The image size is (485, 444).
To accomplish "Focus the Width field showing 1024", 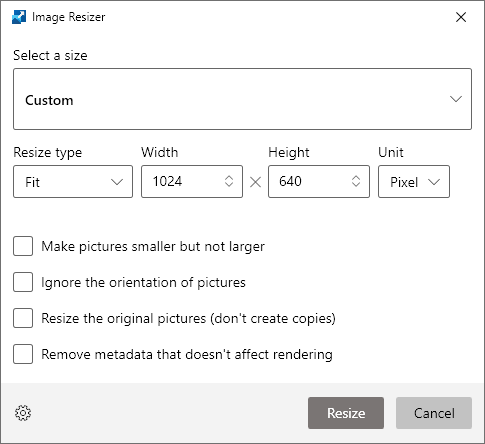I will [x=192, y=182].
